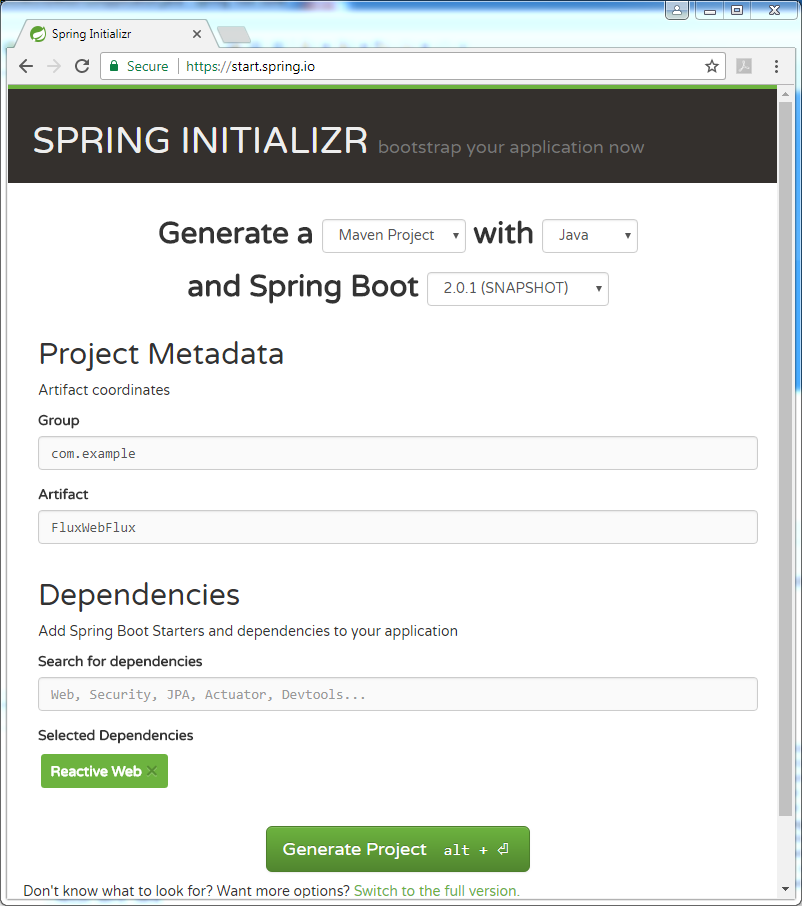Open the Spring Boot version dropdown
802x906 pixels.
pyautogui.click(x=518, y=289)
